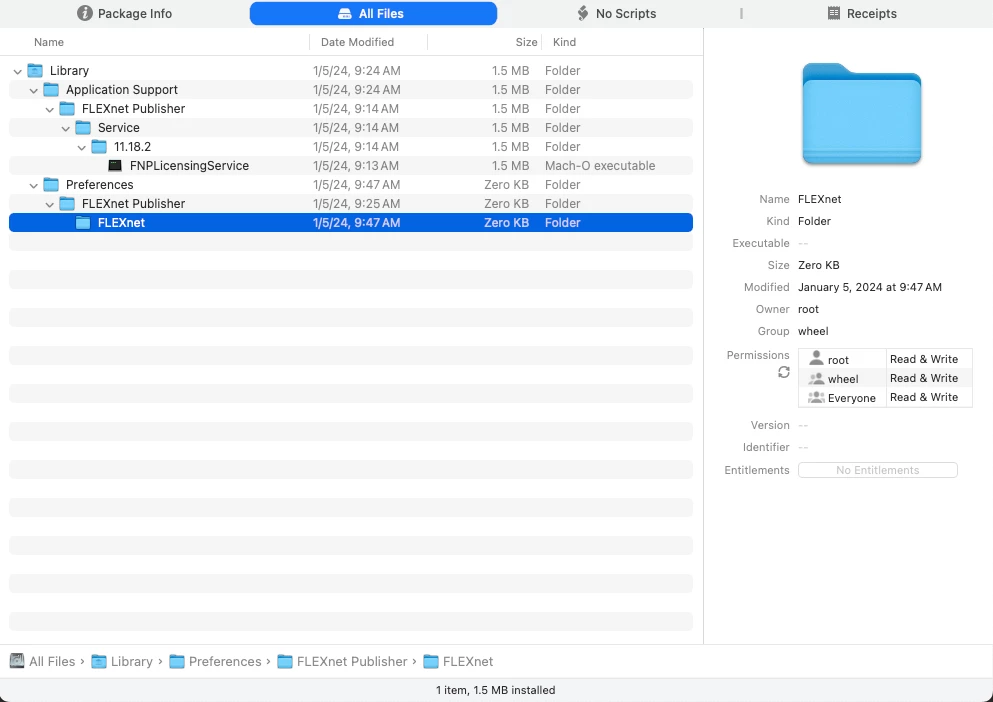Sort by the Size column header
993x702 pixels.
(x=526, y=42)
